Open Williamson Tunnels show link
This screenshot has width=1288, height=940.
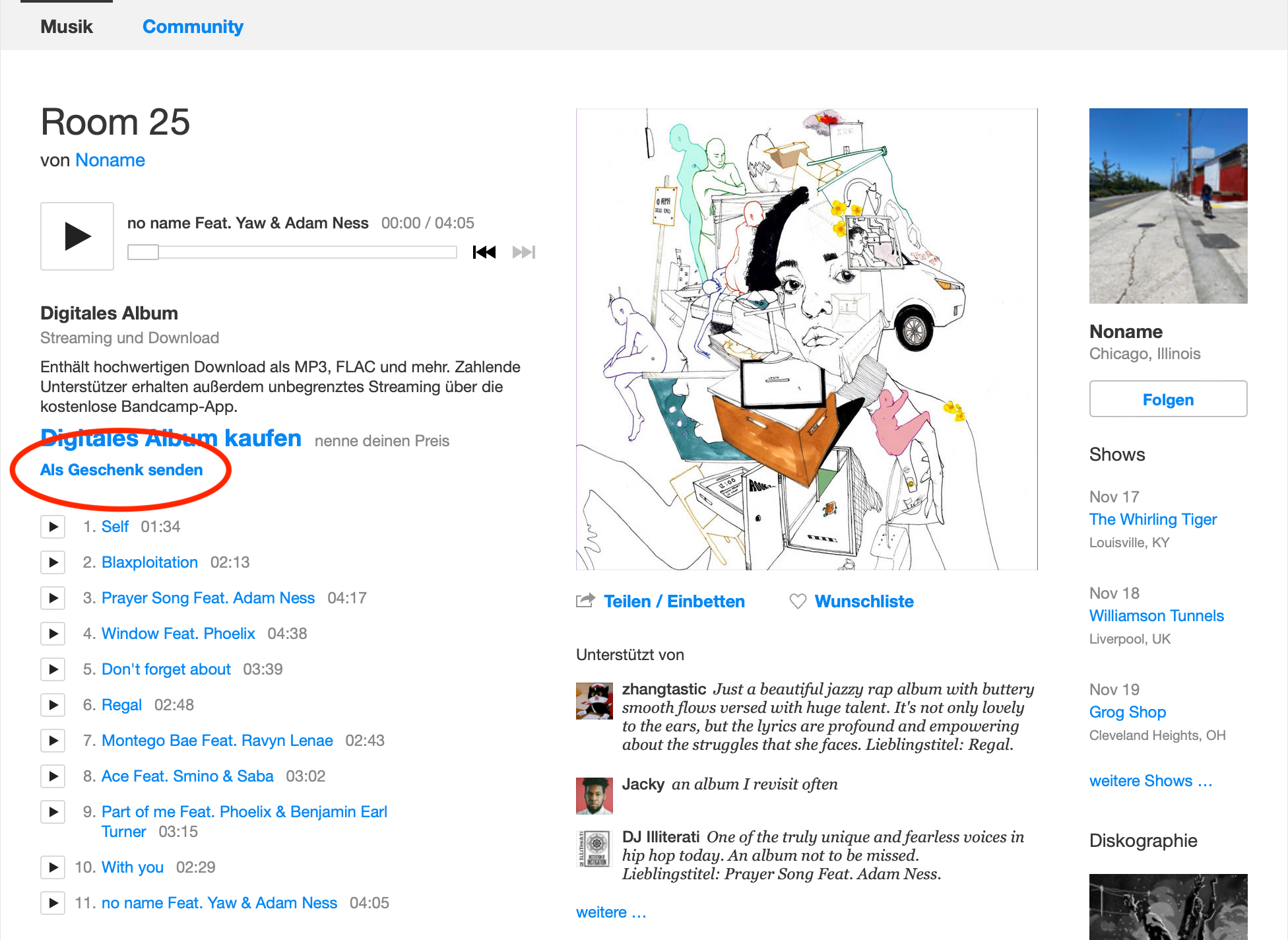[1157, 616]
